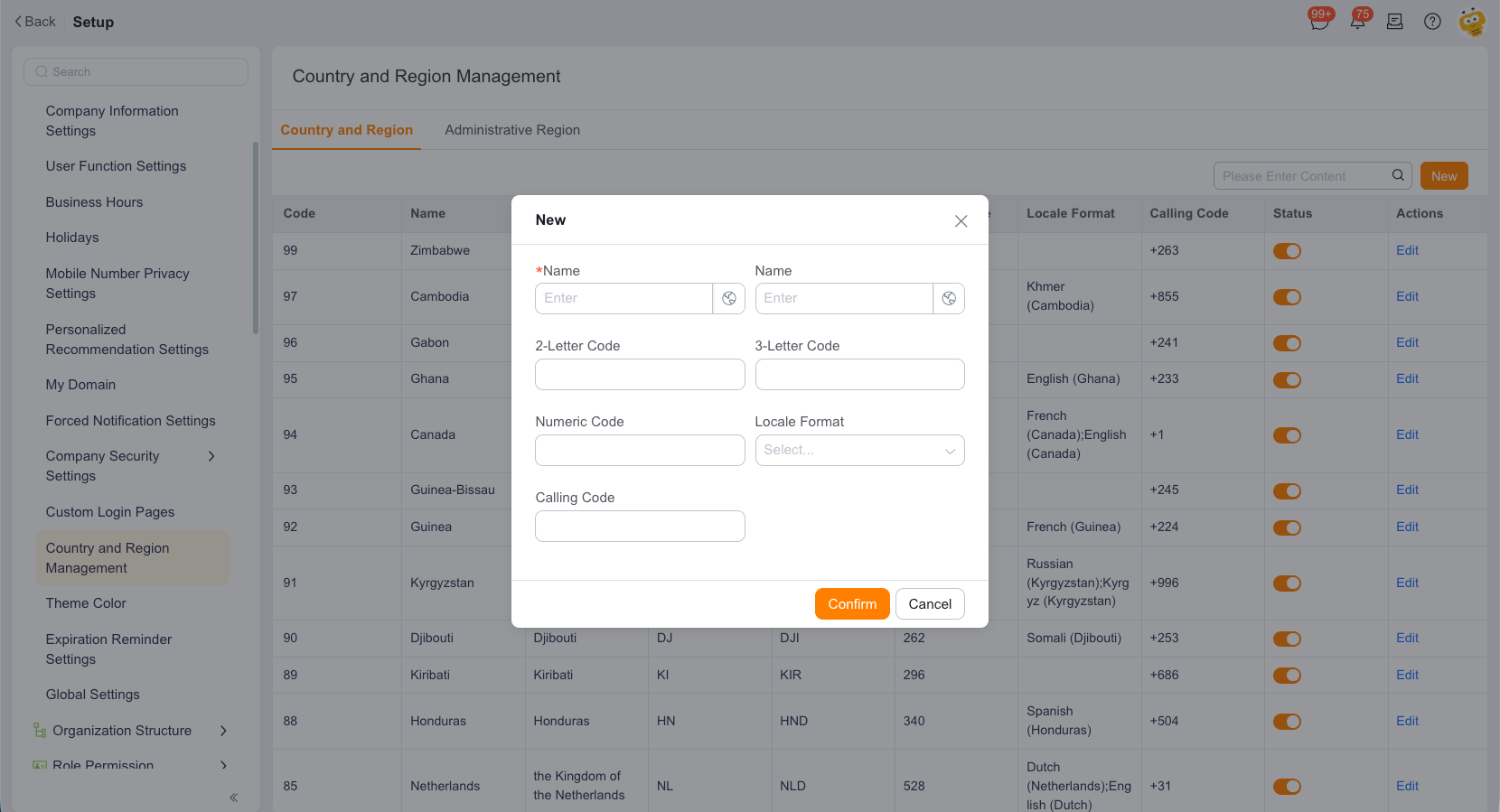The height and width of the screenshot is (812, 1500).
Task: Toggle status switch for Zimbabwe
Action: [1287, 251]
